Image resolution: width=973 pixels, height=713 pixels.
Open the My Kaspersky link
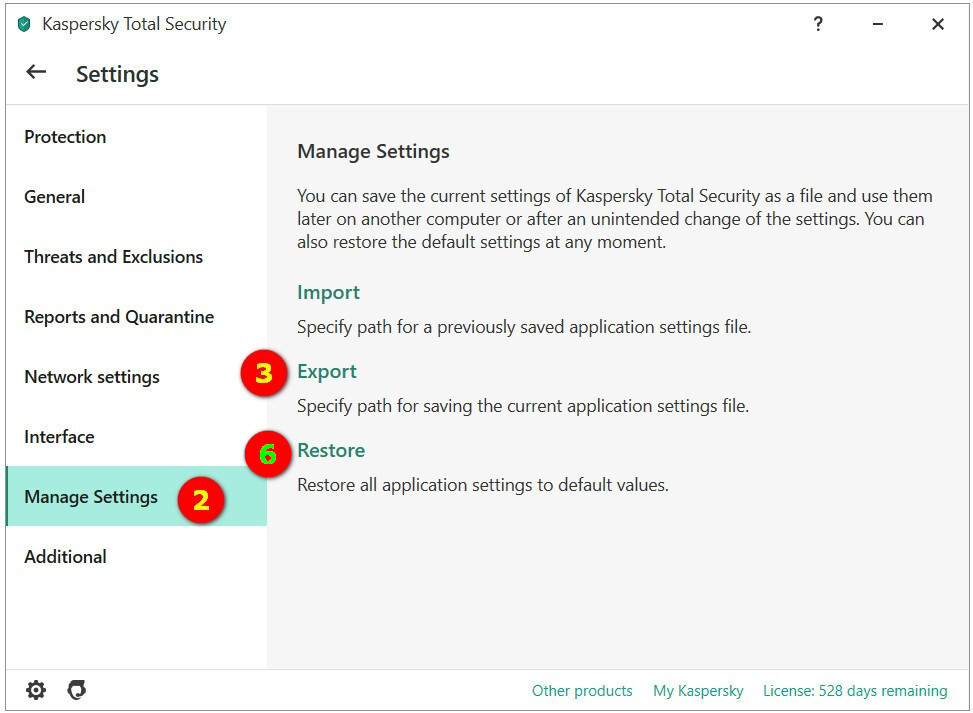(x=698, y=691)
